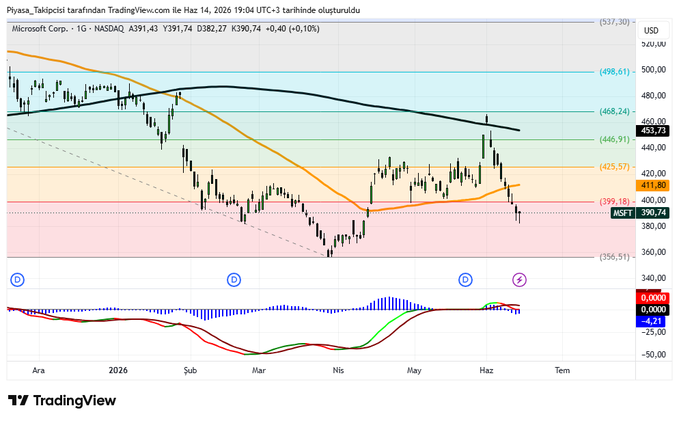Click the Şub month label on time axis
The width and height of the screenshot is (679, 421).
point(190,370)
